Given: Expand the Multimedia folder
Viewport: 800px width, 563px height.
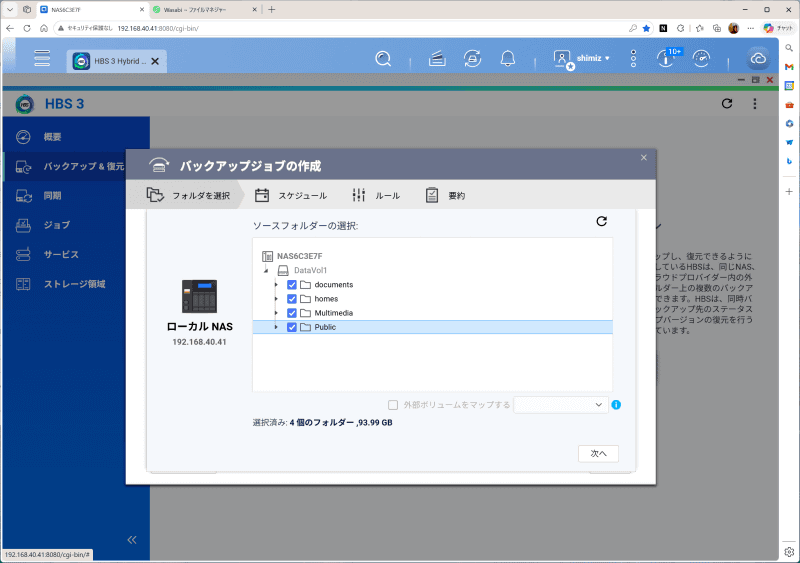Looking at the screenshot, I should (276, 313).
